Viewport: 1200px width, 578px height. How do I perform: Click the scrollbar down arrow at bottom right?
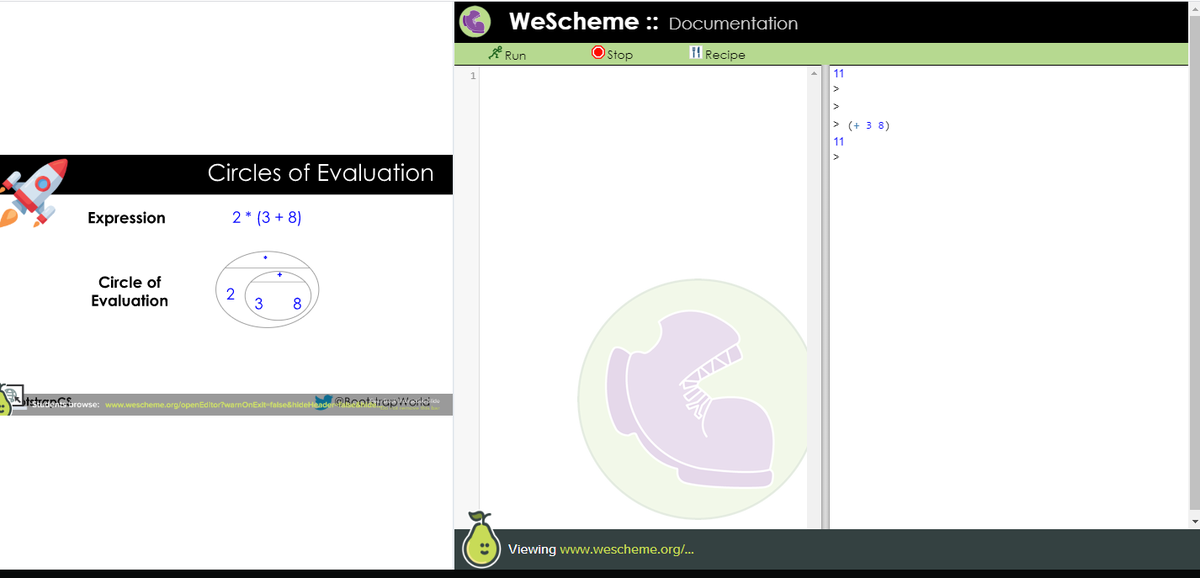click(1193, 521)
